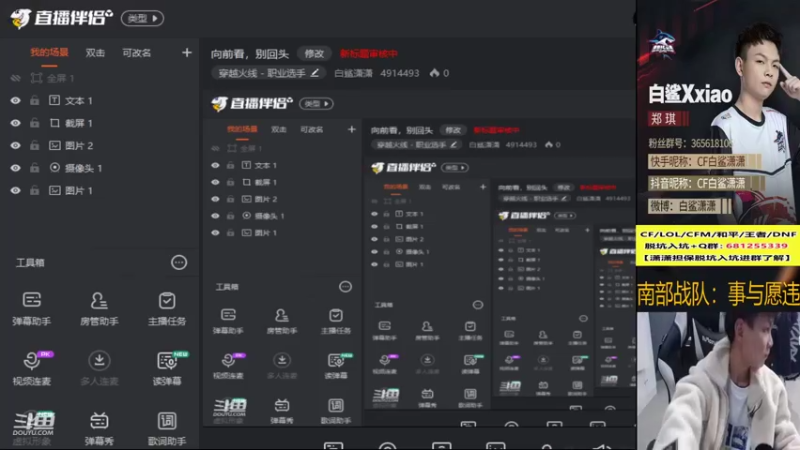
Task: Switch to 我的场景 tab in the outermost window
Action: [x=49, y=53]
